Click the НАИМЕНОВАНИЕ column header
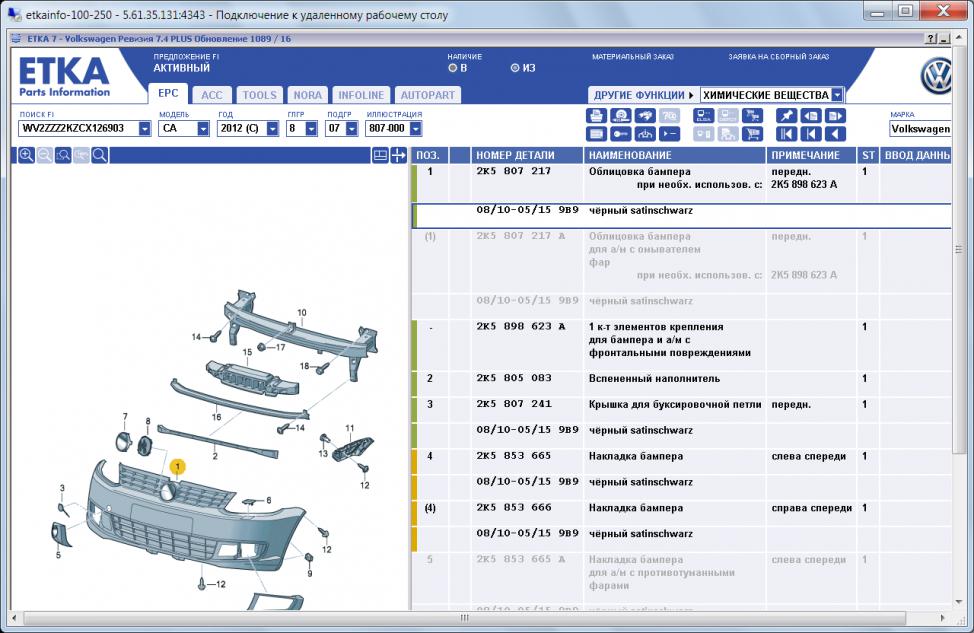Viewport: 974px width, 633px height. click(x=675, y=155)
